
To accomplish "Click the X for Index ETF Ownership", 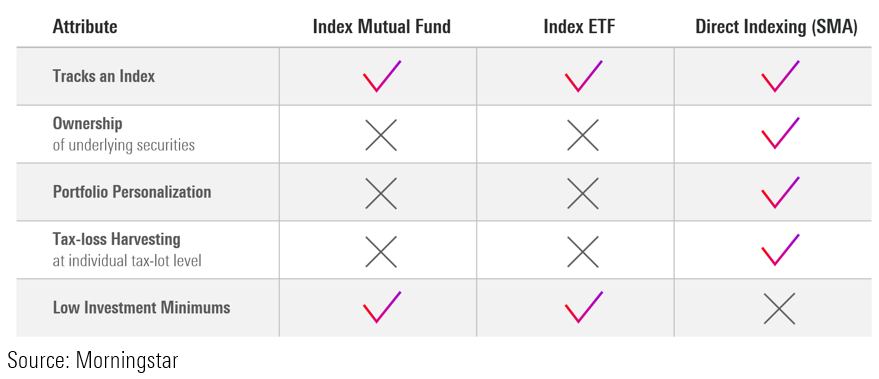I will point(583,135).
